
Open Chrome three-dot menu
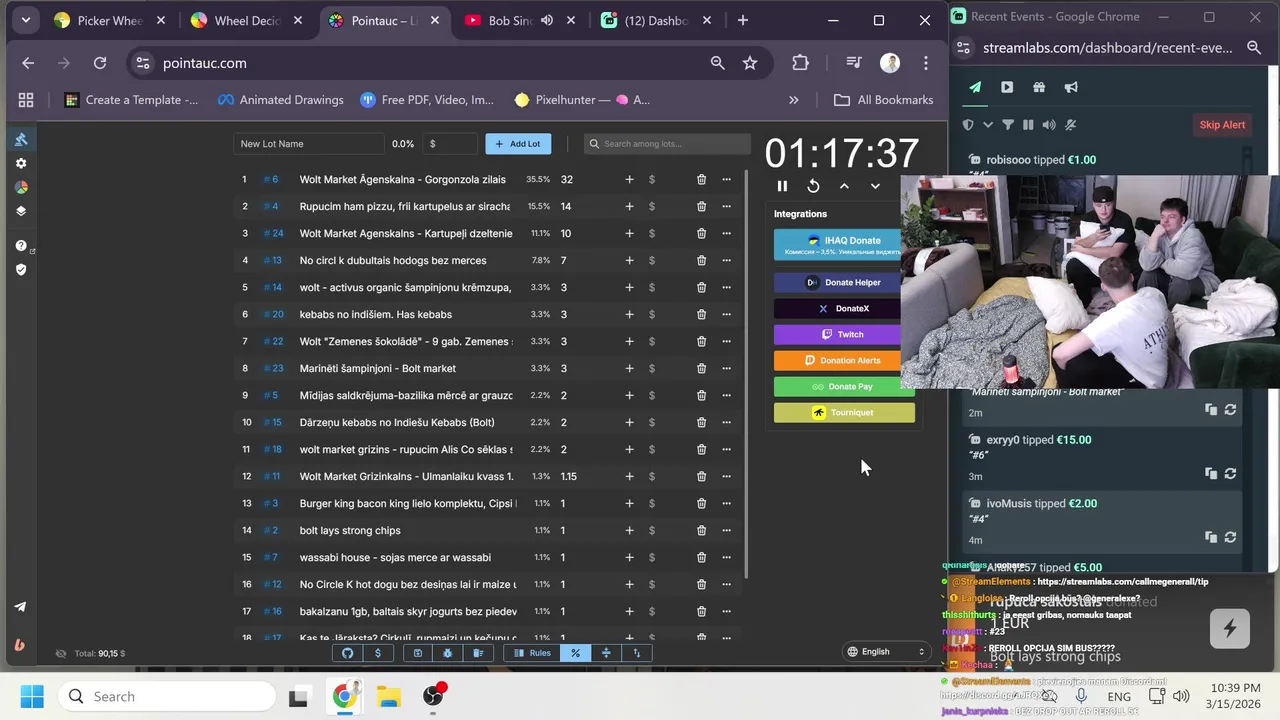click(x=926, y=63)
